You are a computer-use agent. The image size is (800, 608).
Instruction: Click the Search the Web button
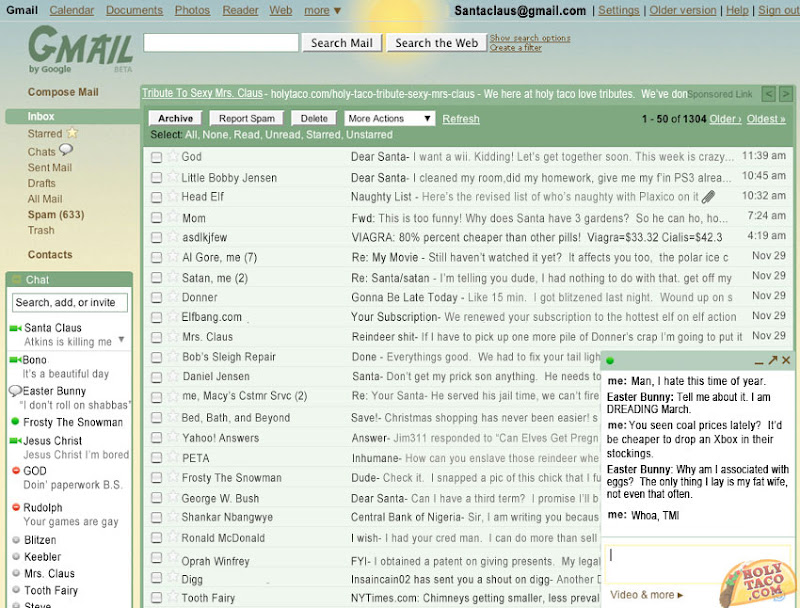(437, 43)
